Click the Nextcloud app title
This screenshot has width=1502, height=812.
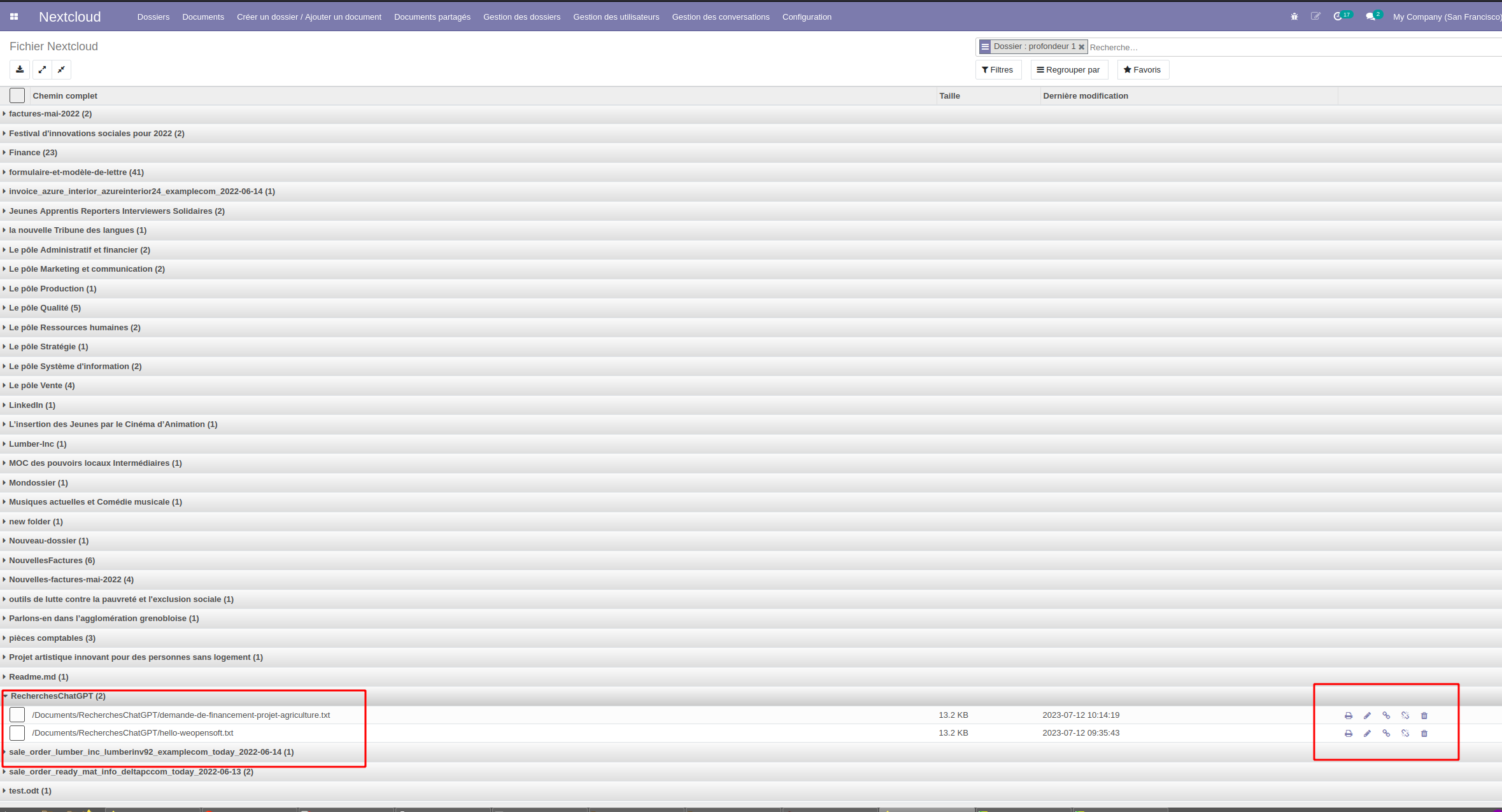[x=69, y=17]
